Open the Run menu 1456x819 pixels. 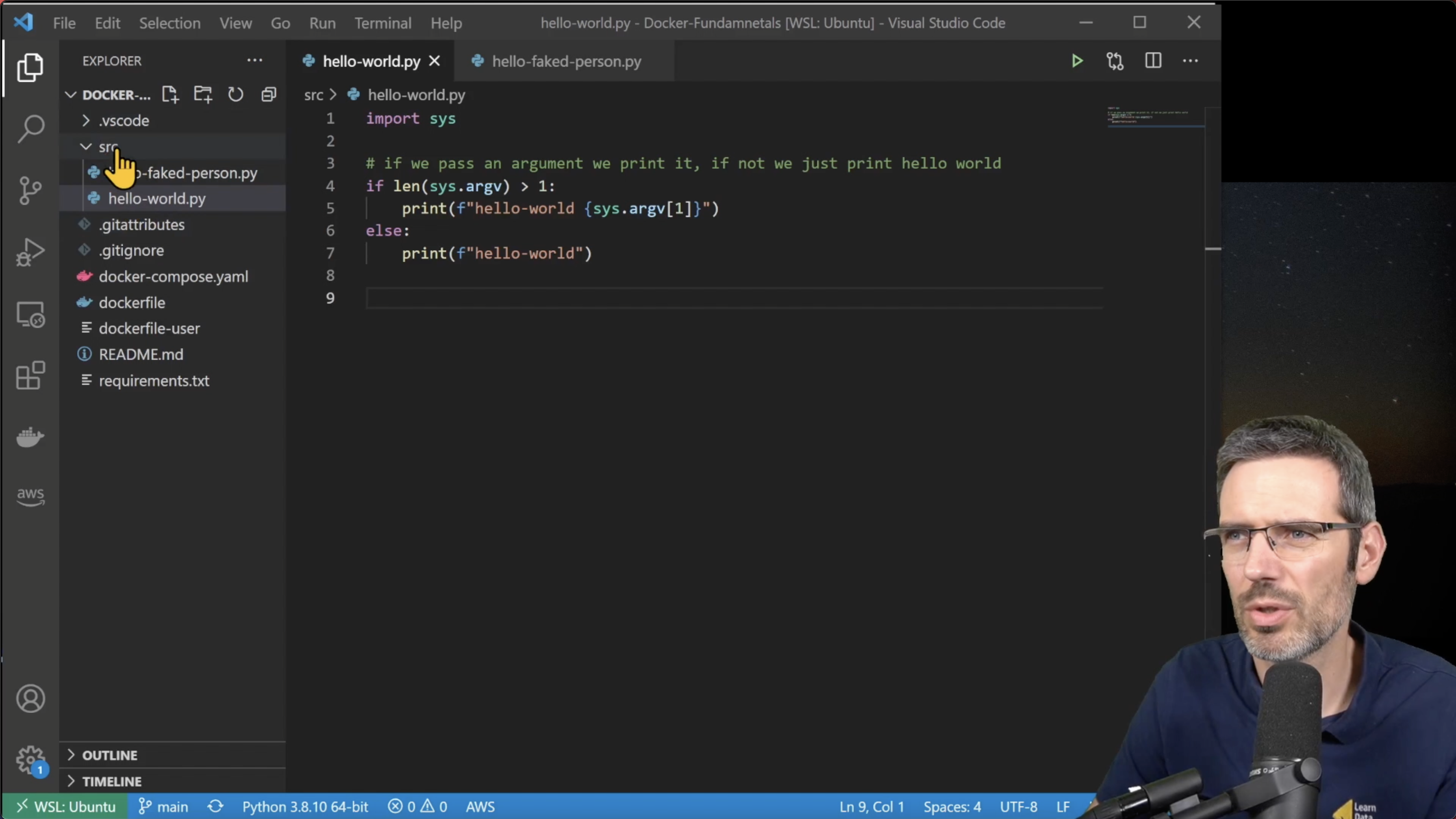coord(322,23)
